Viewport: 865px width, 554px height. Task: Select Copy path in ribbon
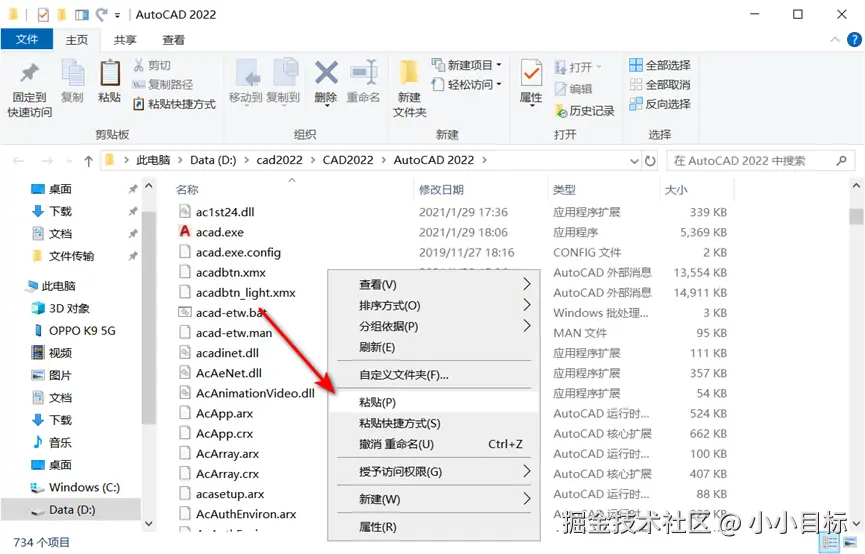(x=163, y=84)
